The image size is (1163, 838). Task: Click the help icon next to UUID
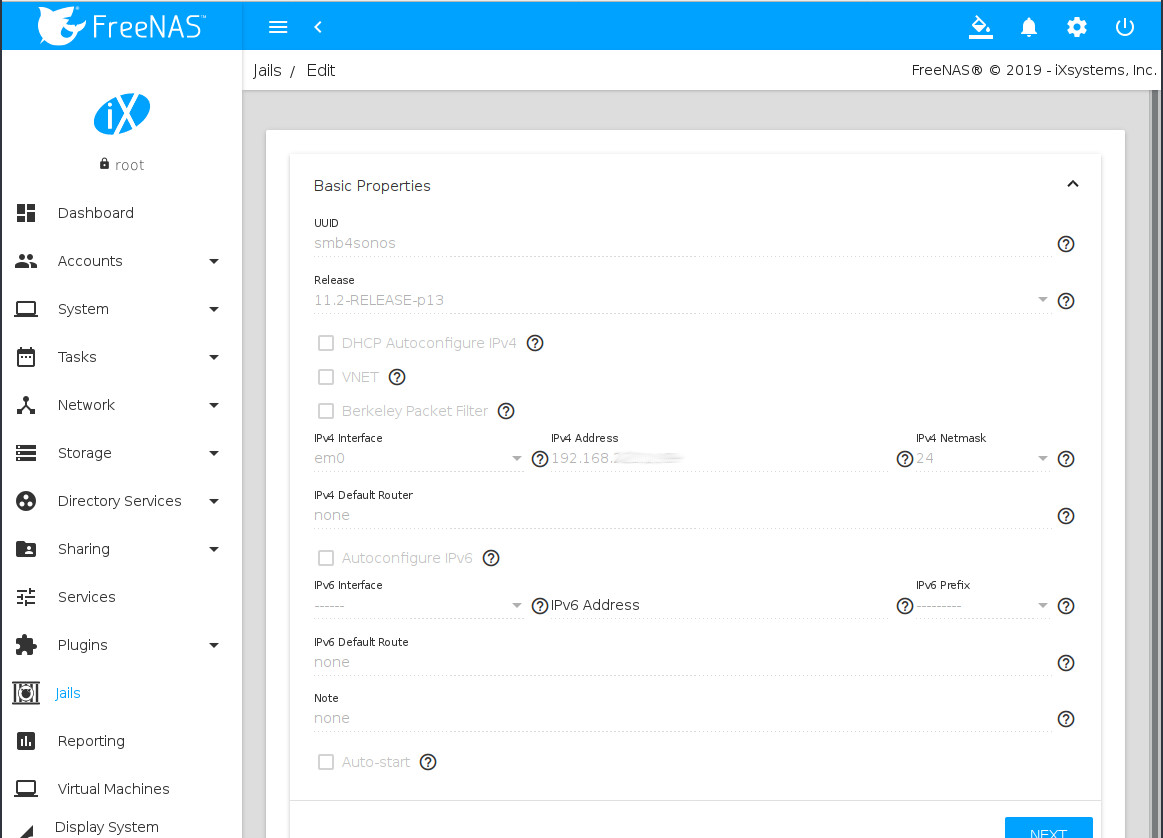1066,244
